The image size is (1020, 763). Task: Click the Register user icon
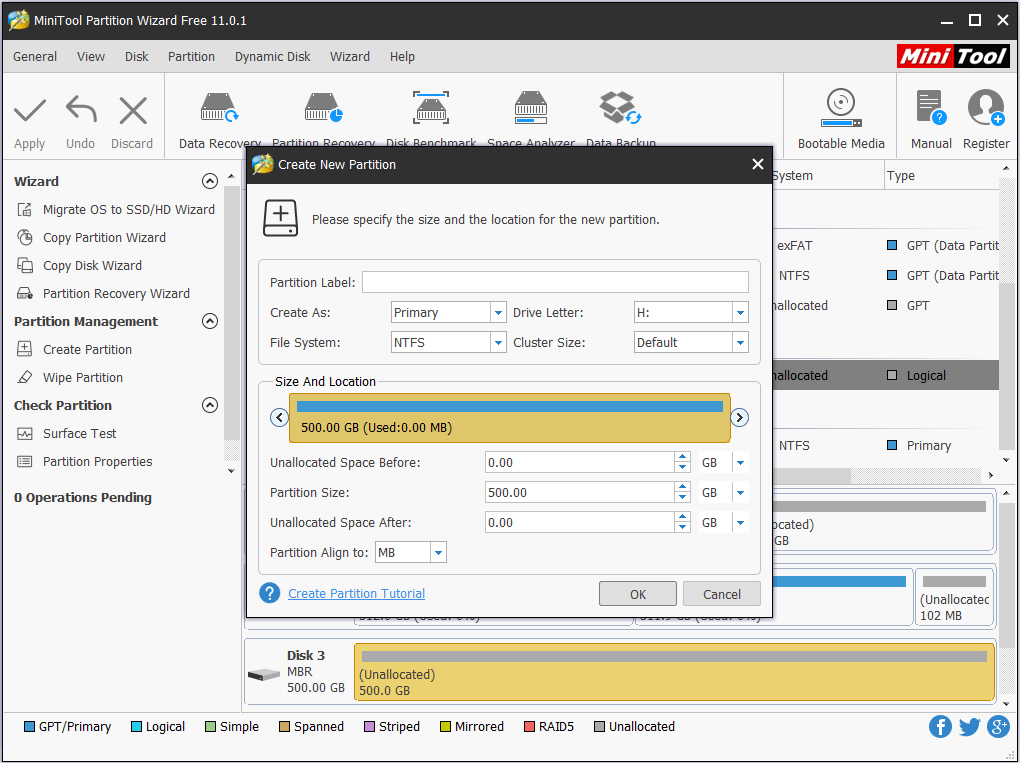[x=985, y=108]
